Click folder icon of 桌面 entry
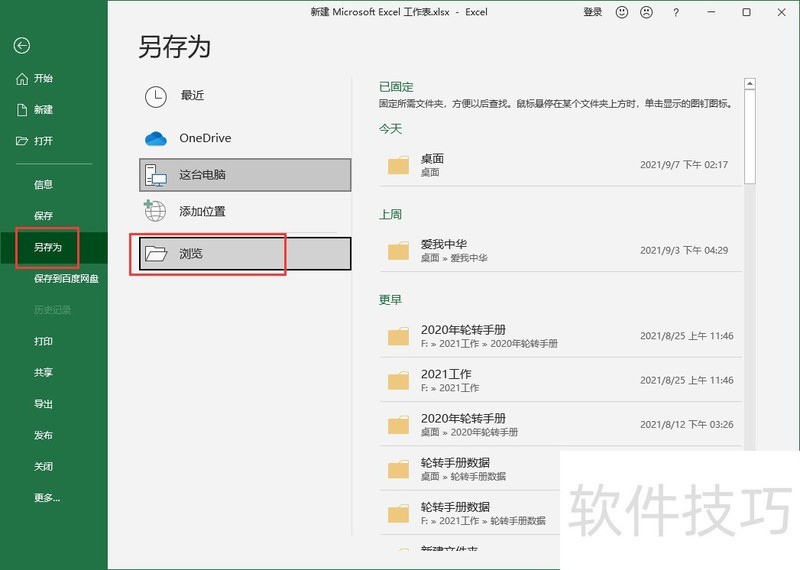Viewport: 800px width, 570px height. [x=398, y=165]
